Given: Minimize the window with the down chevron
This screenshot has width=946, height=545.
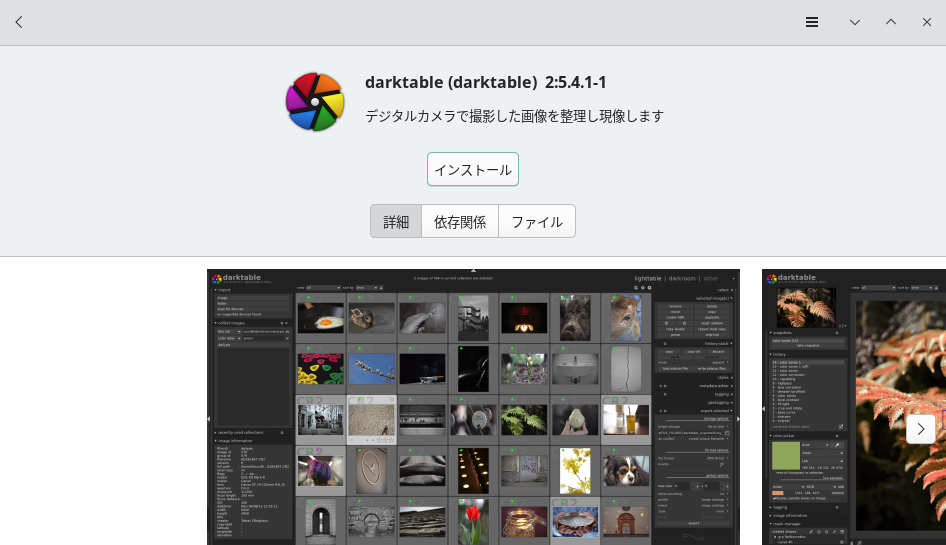Looking at the screenshot, I should coord(855,22).
